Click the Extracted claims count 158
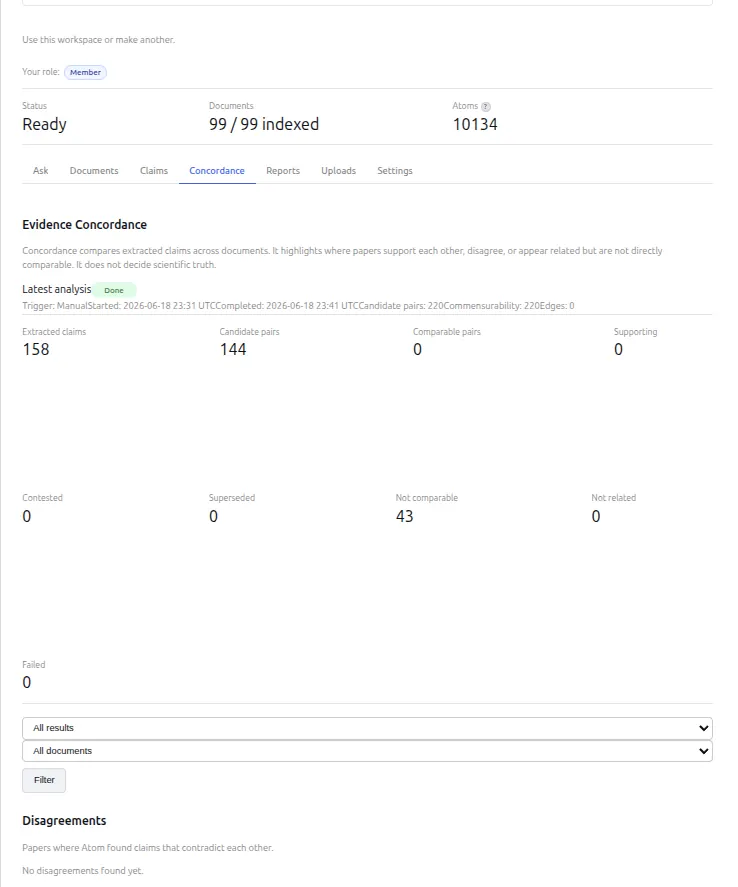This screenshot has width=738, height=887. [x=36, y=350]
